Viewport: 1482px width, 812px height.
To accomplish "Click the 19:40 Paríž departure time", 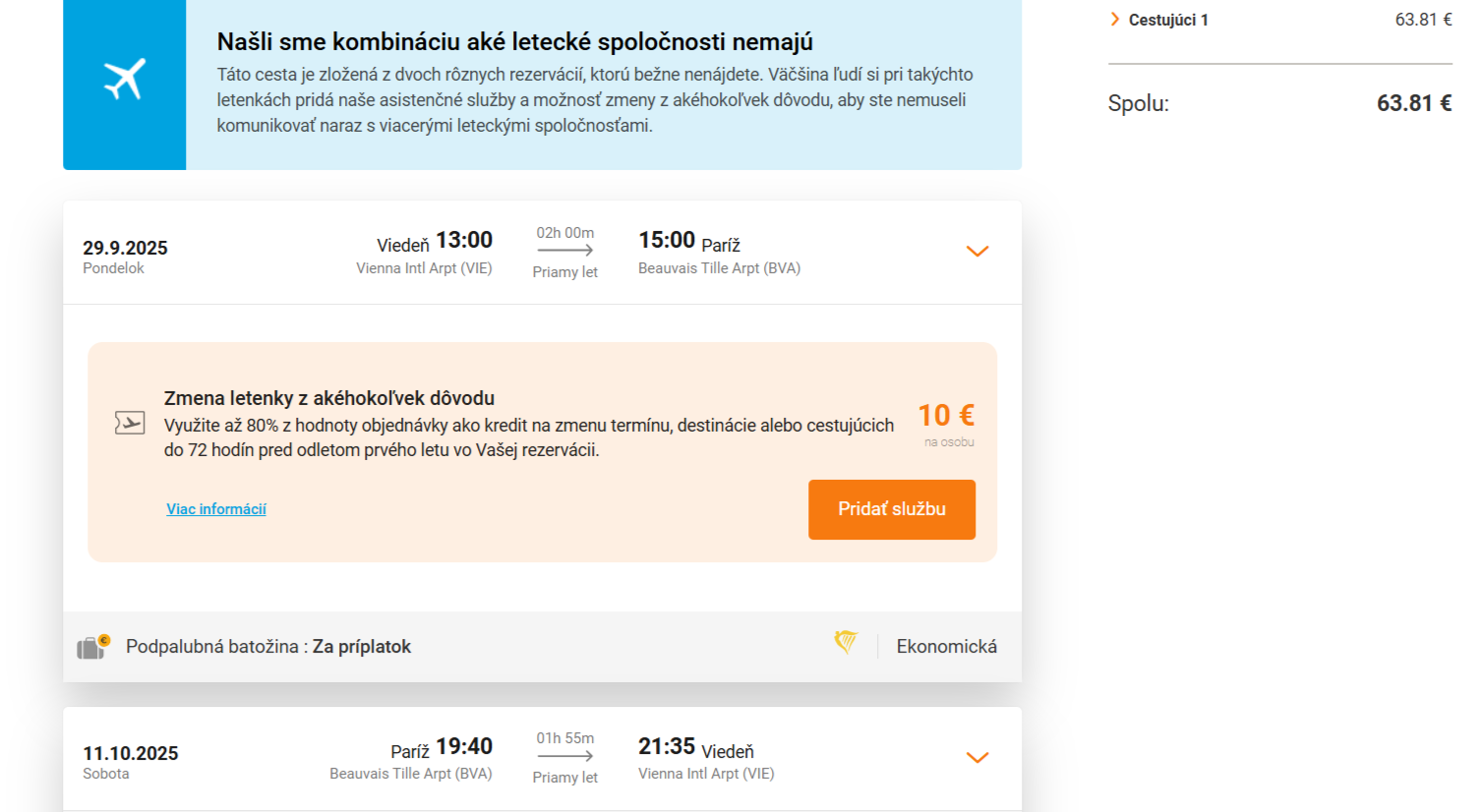I will pos(463,747).
